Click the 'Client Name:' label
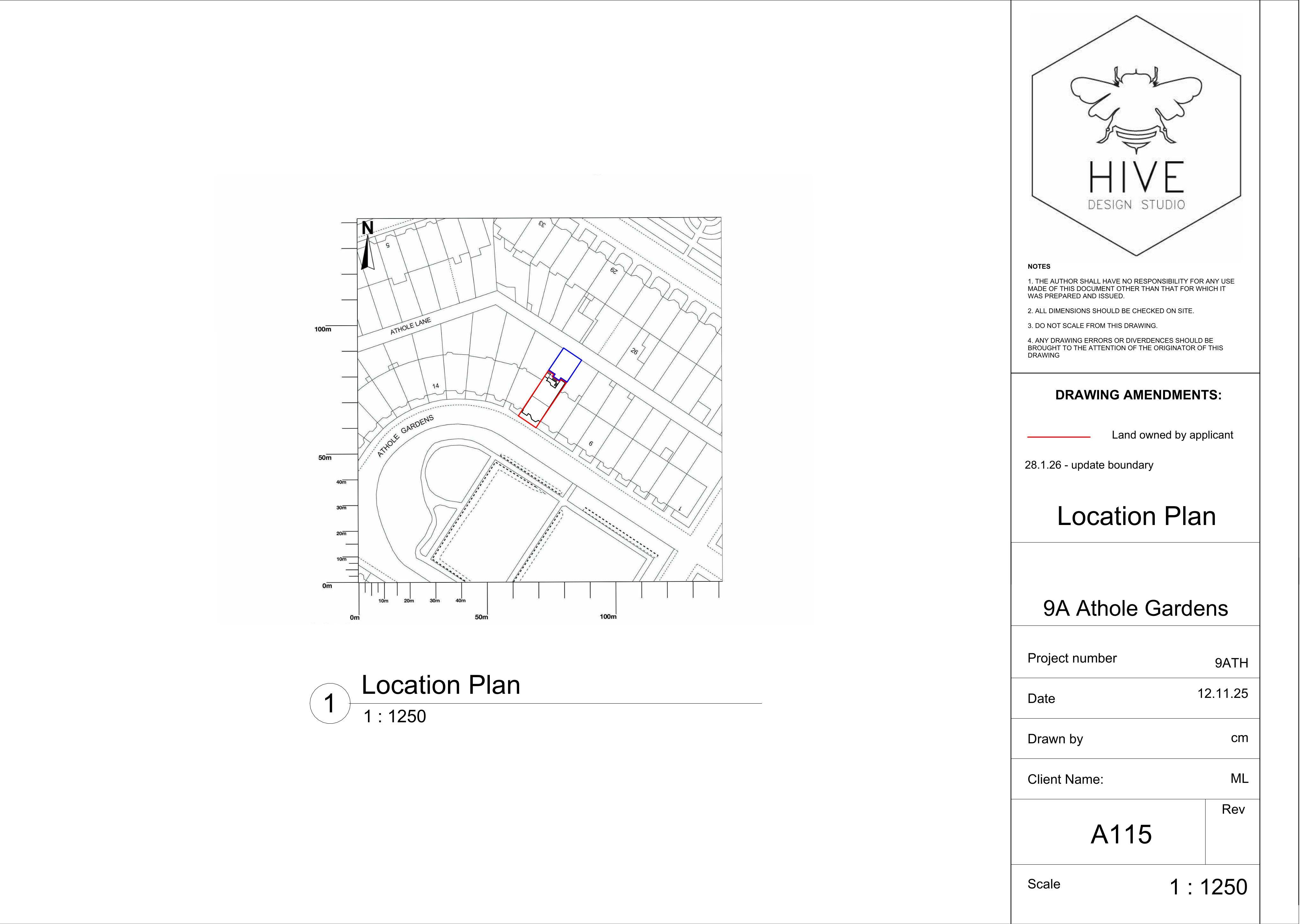 tap(1065, 780)
